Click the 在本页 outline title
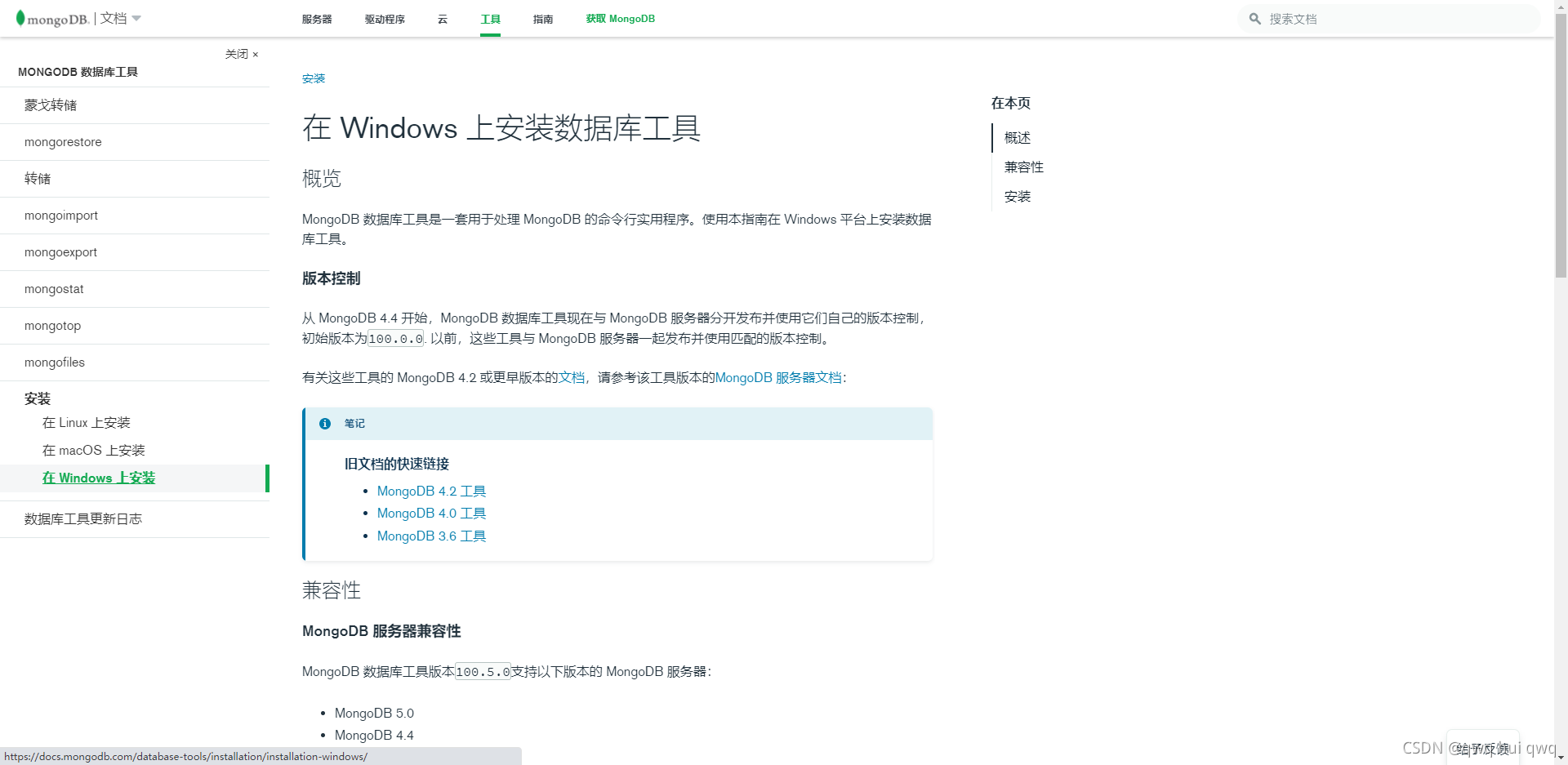1568x765 pixels. point(1011,103)
